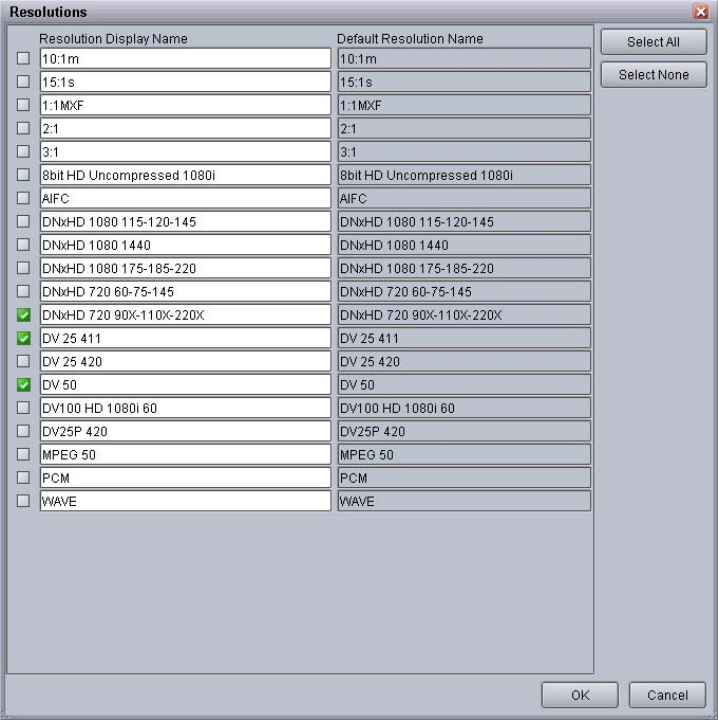The height and width of the screenshot is (720, 718).
Task: Click default resolution name MPEG 50
Action: pos(464,454)
